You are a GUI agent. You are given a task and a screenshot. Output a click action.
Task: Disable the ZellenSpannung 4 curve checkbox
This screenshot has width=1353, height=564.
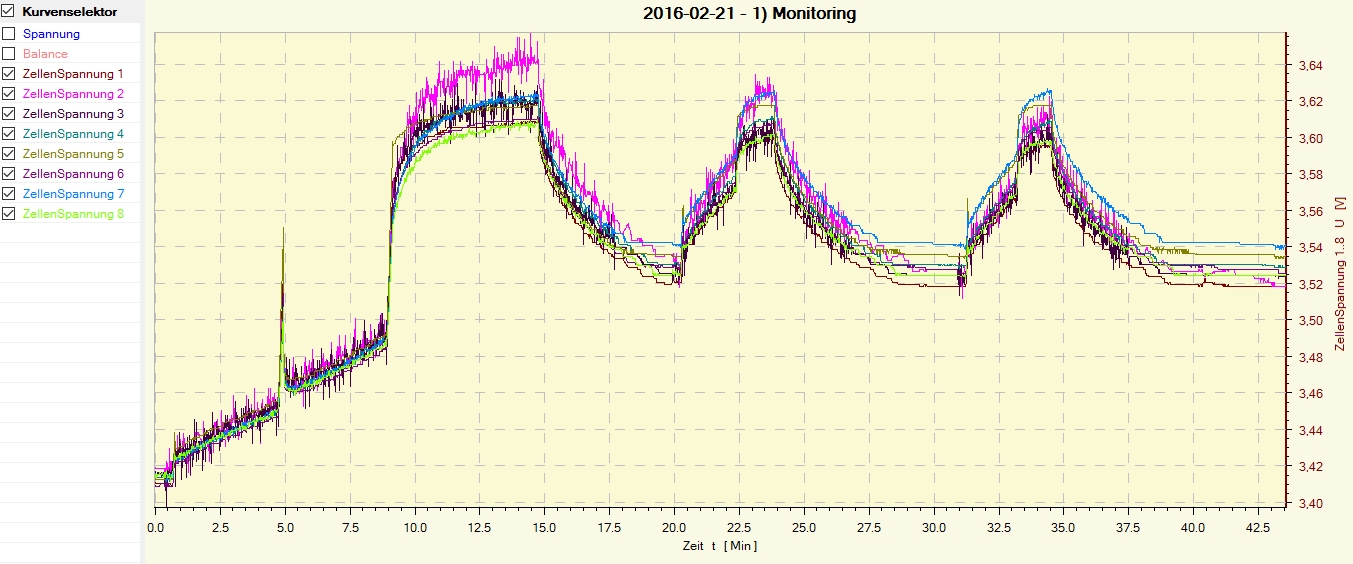[x=9, y=134]
